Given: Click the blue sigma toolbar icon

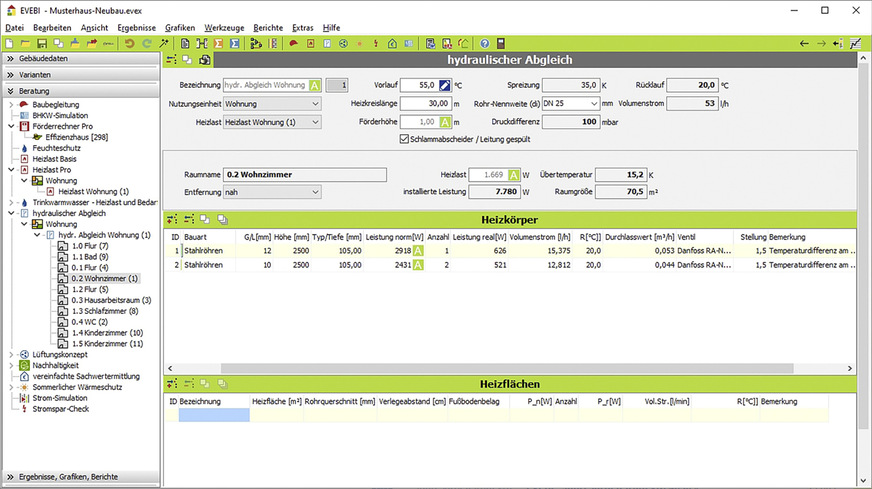Looking at the screenshot, I should pos(235,43).
